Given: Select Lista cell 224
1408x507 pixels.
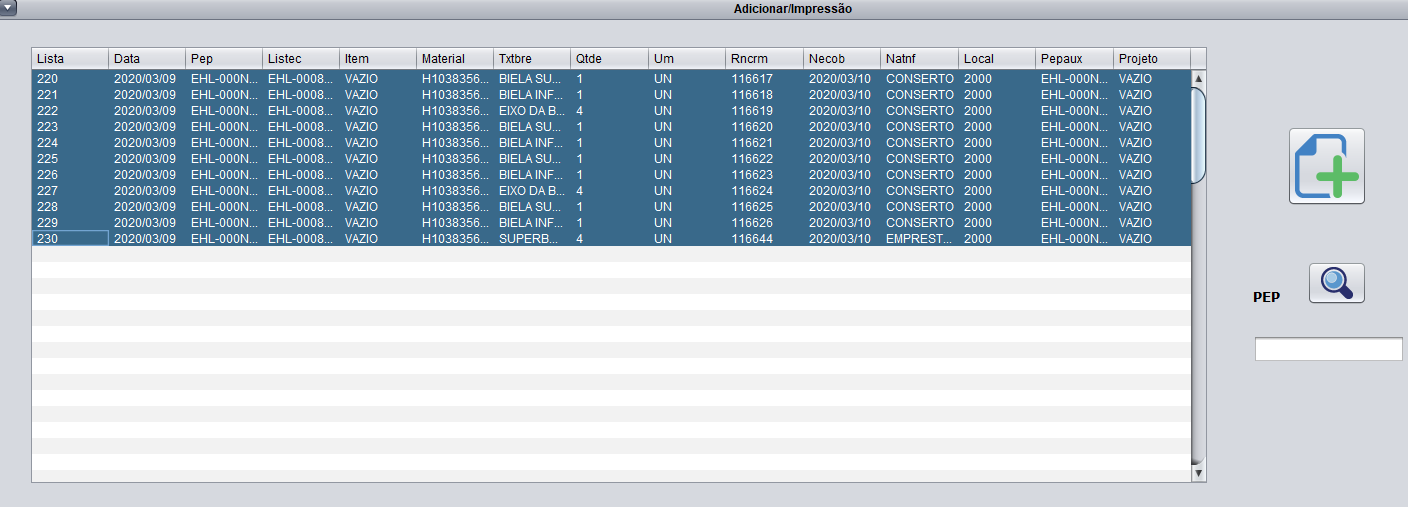Looking at the screenshot, I should [x=70, y=142].
